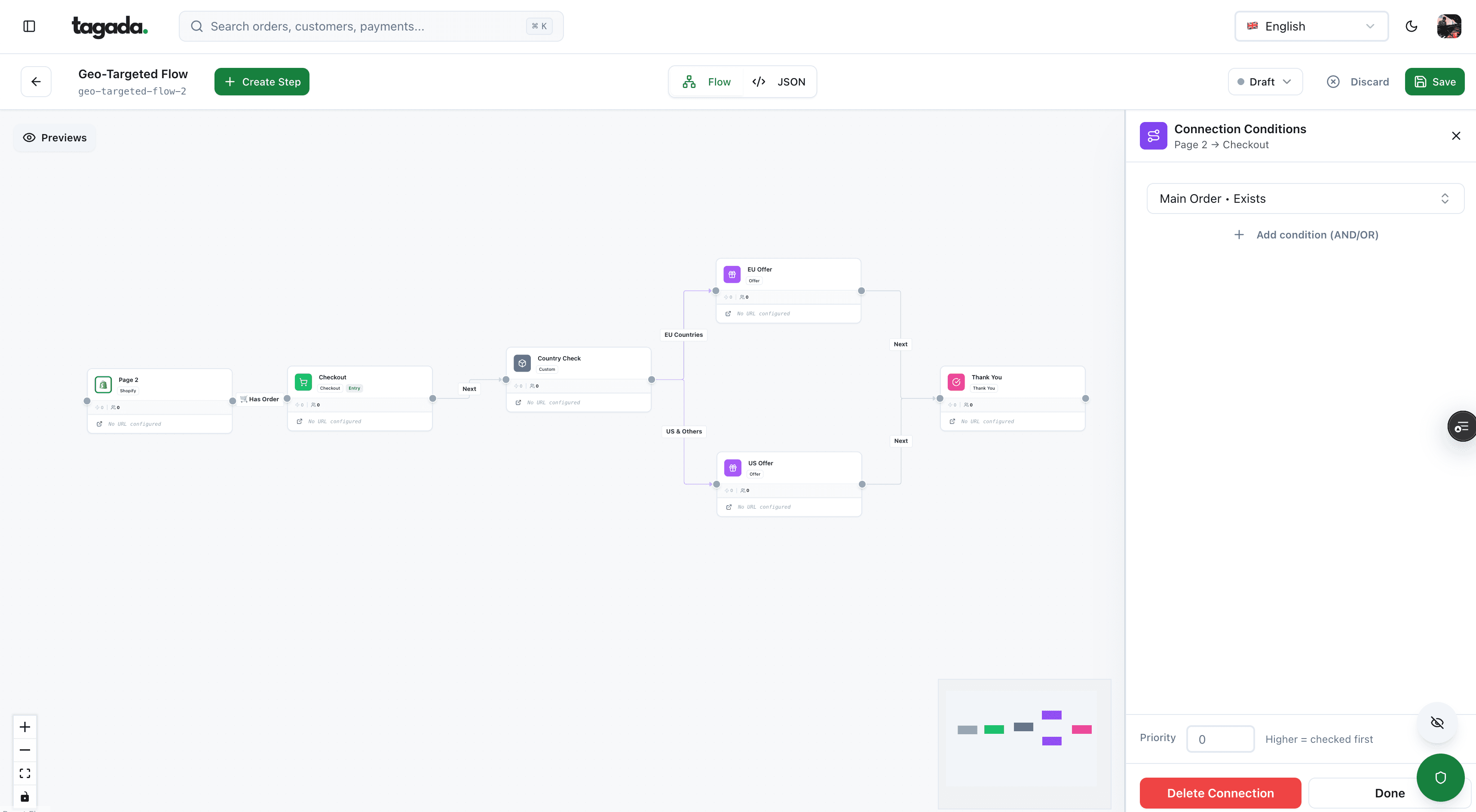
Task: Click the back arrow next to Geo-Targeted Flow
Action: coord(36,81)
